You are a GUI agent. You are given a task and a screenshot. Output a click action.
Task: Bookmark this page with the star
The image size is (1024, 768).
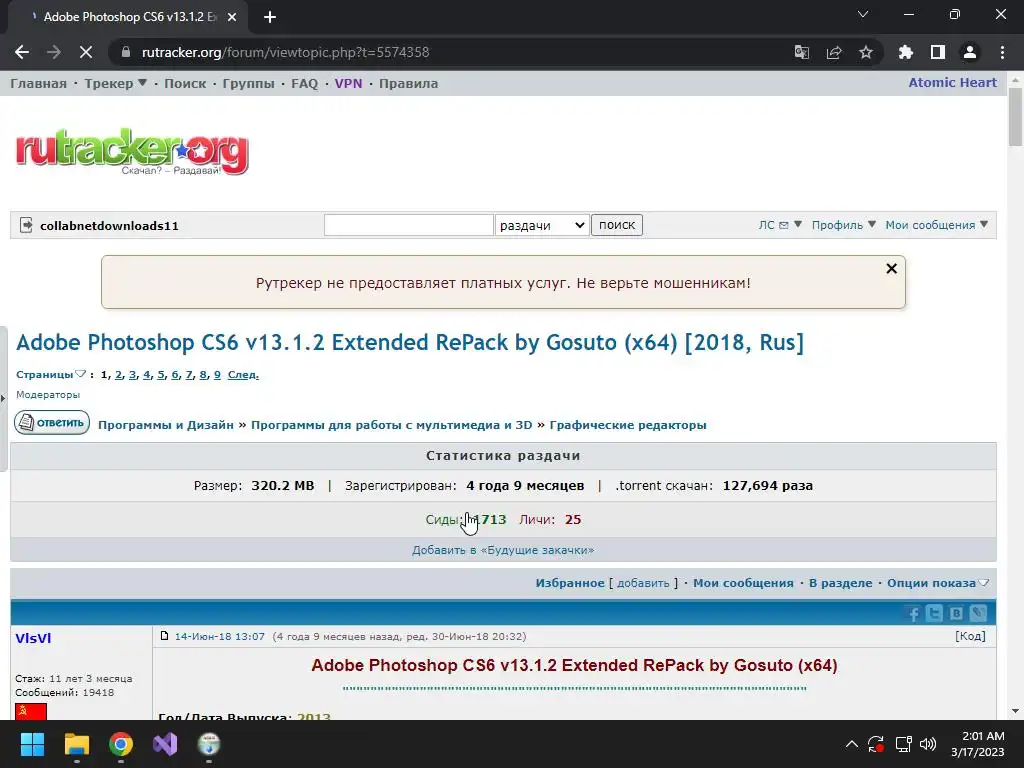pyautogui.click(x=866, y=52)
